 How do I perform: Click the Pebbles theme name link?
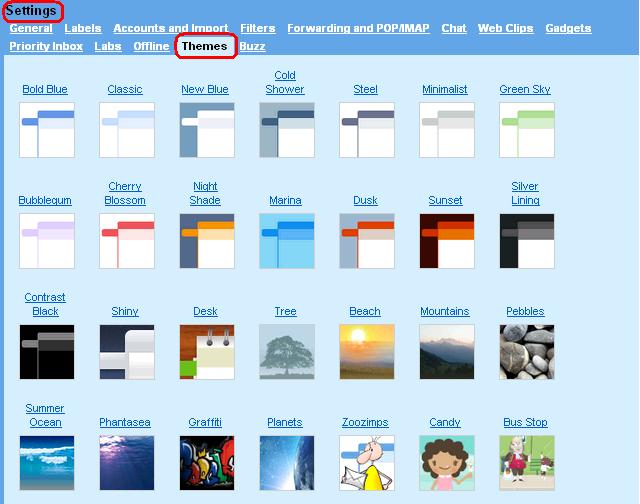point(525,311)
